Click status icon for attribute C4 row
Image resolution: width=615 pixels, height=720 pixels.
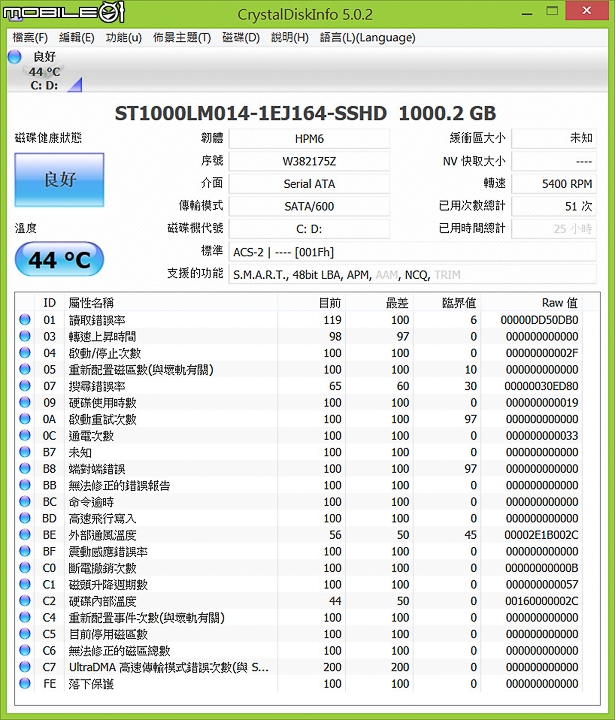tap(25, 617)
